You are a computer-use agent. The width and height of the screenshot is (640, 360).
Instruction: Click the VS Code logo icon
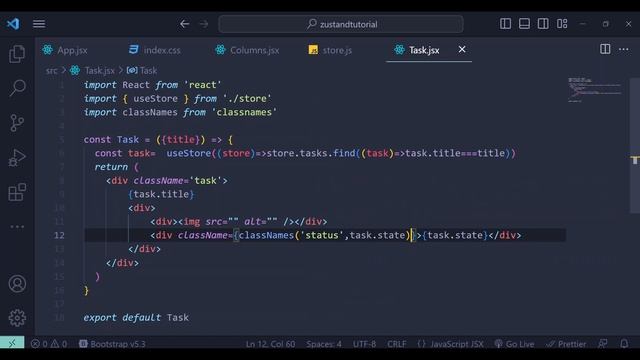coord(13,24)
